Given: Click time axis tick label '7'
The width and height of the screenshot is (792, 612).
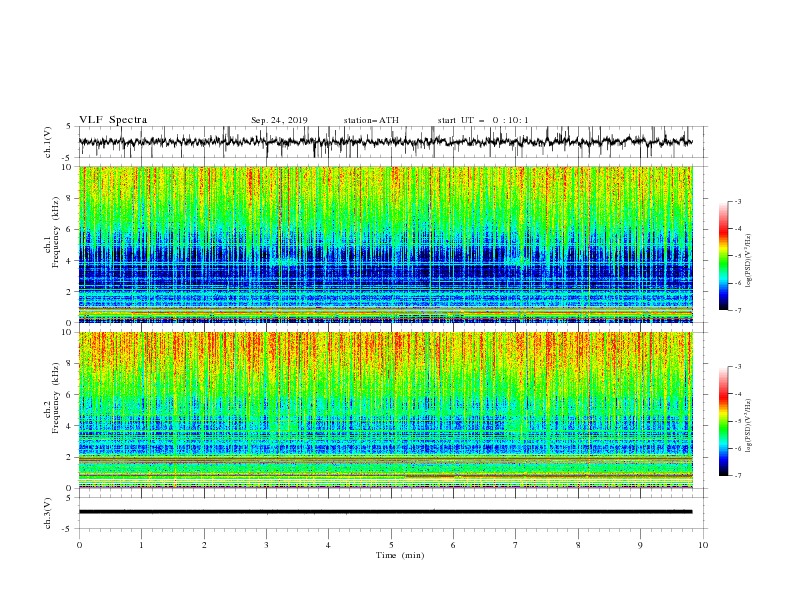Looking at the screenshot, I should point(516,545).
